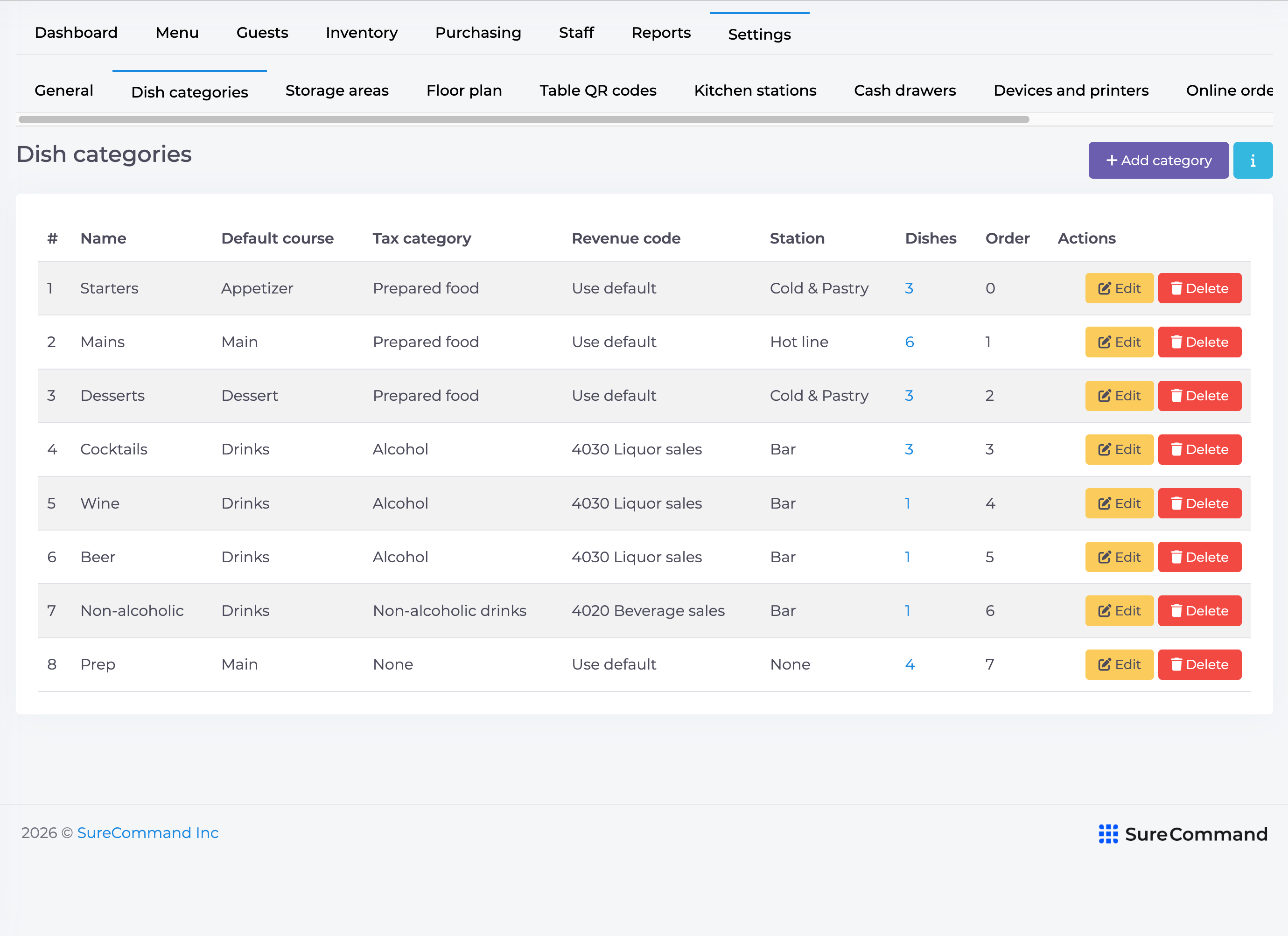
Task: Edit the Wine category
Action: coord(1119,503)
